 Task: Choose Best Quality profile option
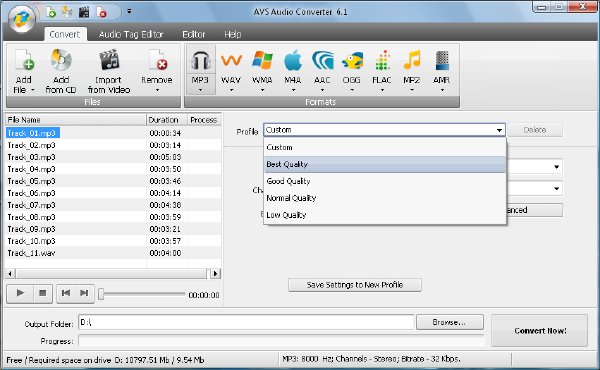[x=385, y=164]
